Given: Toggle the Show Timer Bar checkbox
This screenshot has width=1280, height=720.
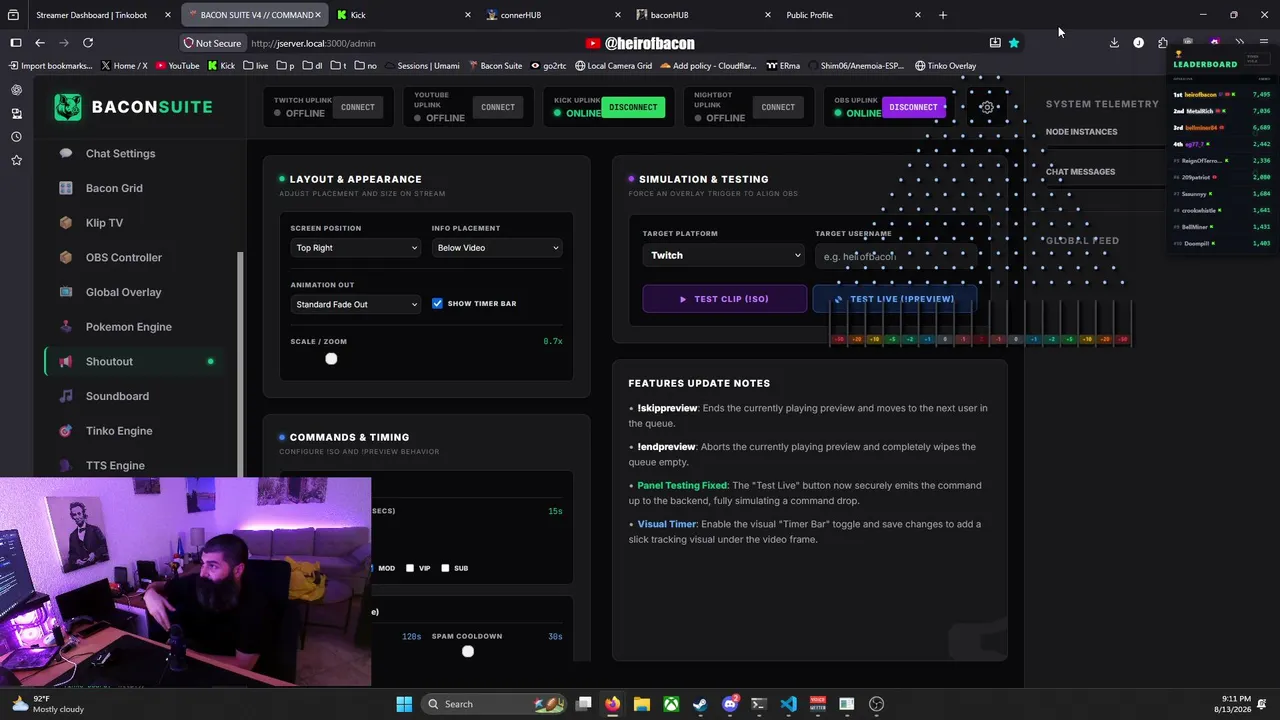Looking at the screenshot, I should [437, 303].
